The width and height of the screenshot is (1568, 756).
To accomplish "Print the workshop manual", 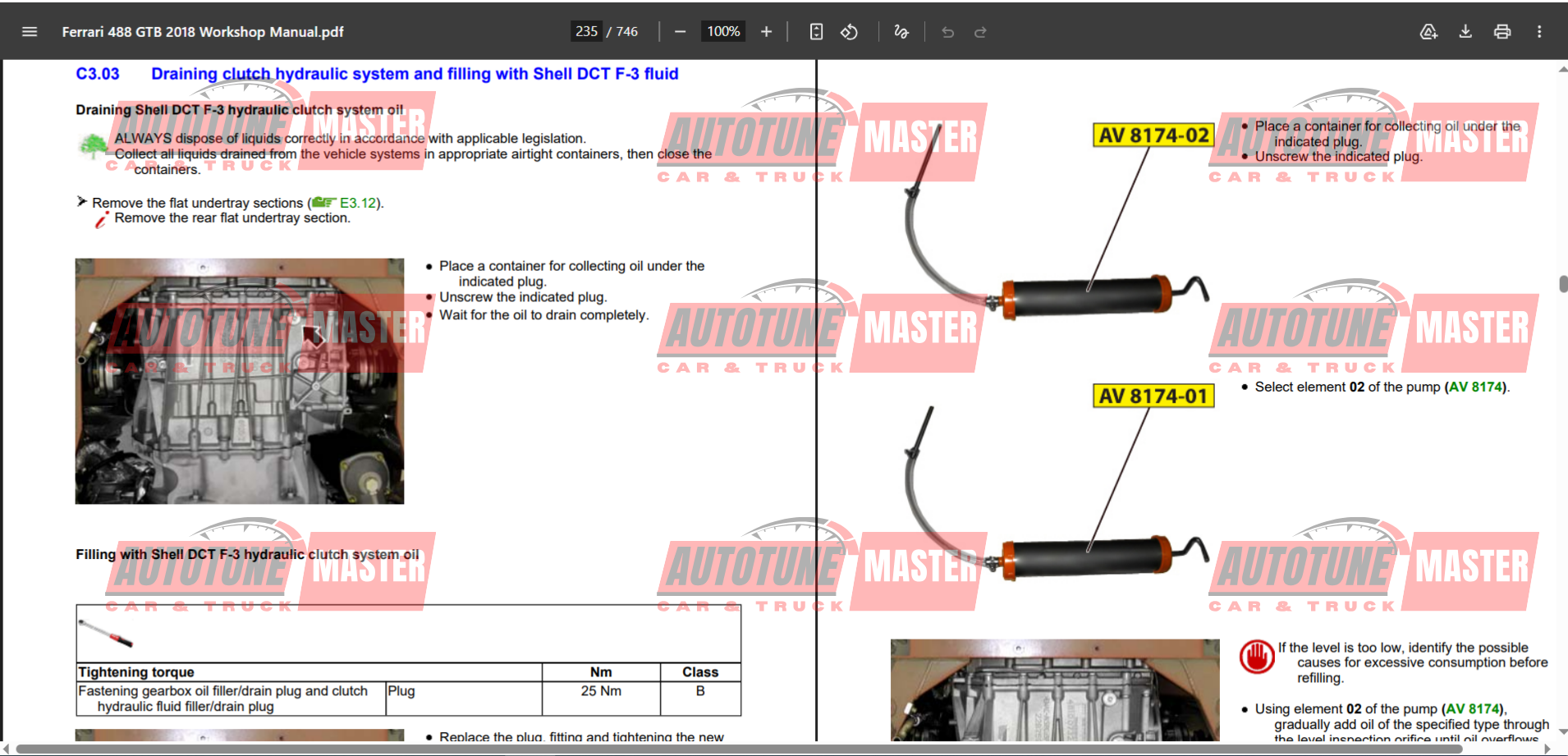I will tap(1502, 32).
